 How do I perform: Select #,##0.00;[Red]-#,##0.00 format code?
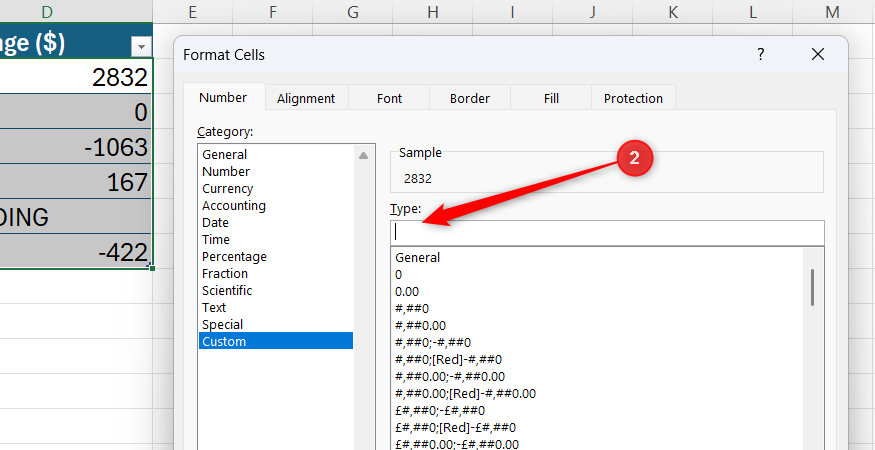[x=597, y=394]
